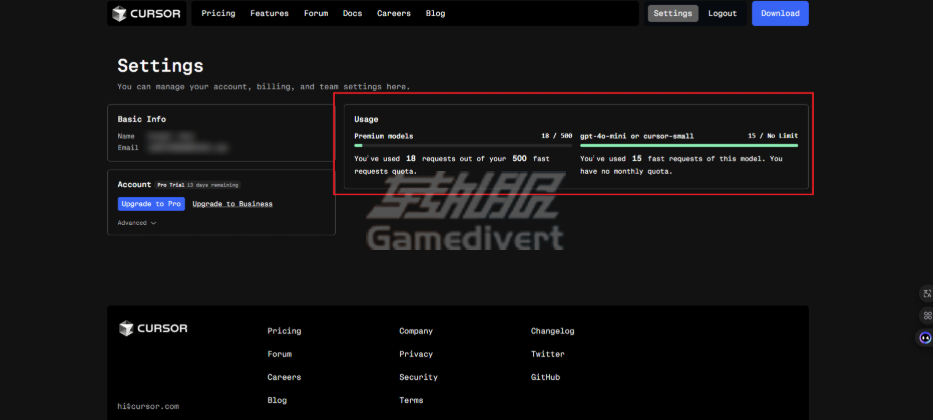933x420 pixels.
Task: Click the gpt-4o-mini usage progress bar
Action: [x=689, y=145]
